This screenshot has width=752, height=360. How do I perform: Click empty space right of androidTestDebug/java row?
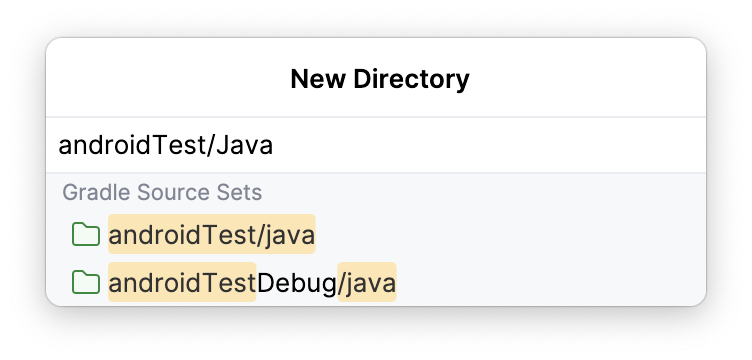(551, 282)
